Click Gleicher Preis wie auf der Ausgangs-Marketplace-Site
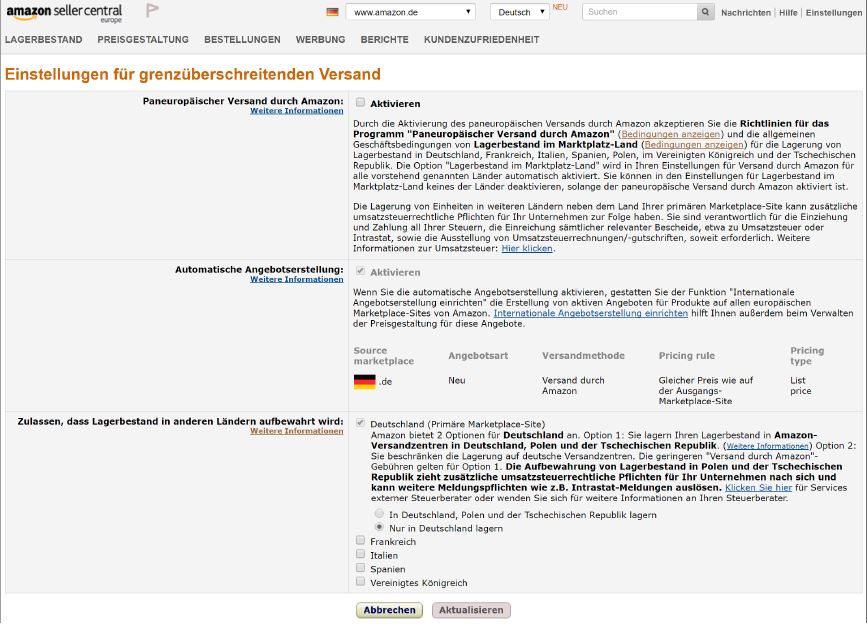The height and width of the screenshot is (629, 868). coord(706,390)
